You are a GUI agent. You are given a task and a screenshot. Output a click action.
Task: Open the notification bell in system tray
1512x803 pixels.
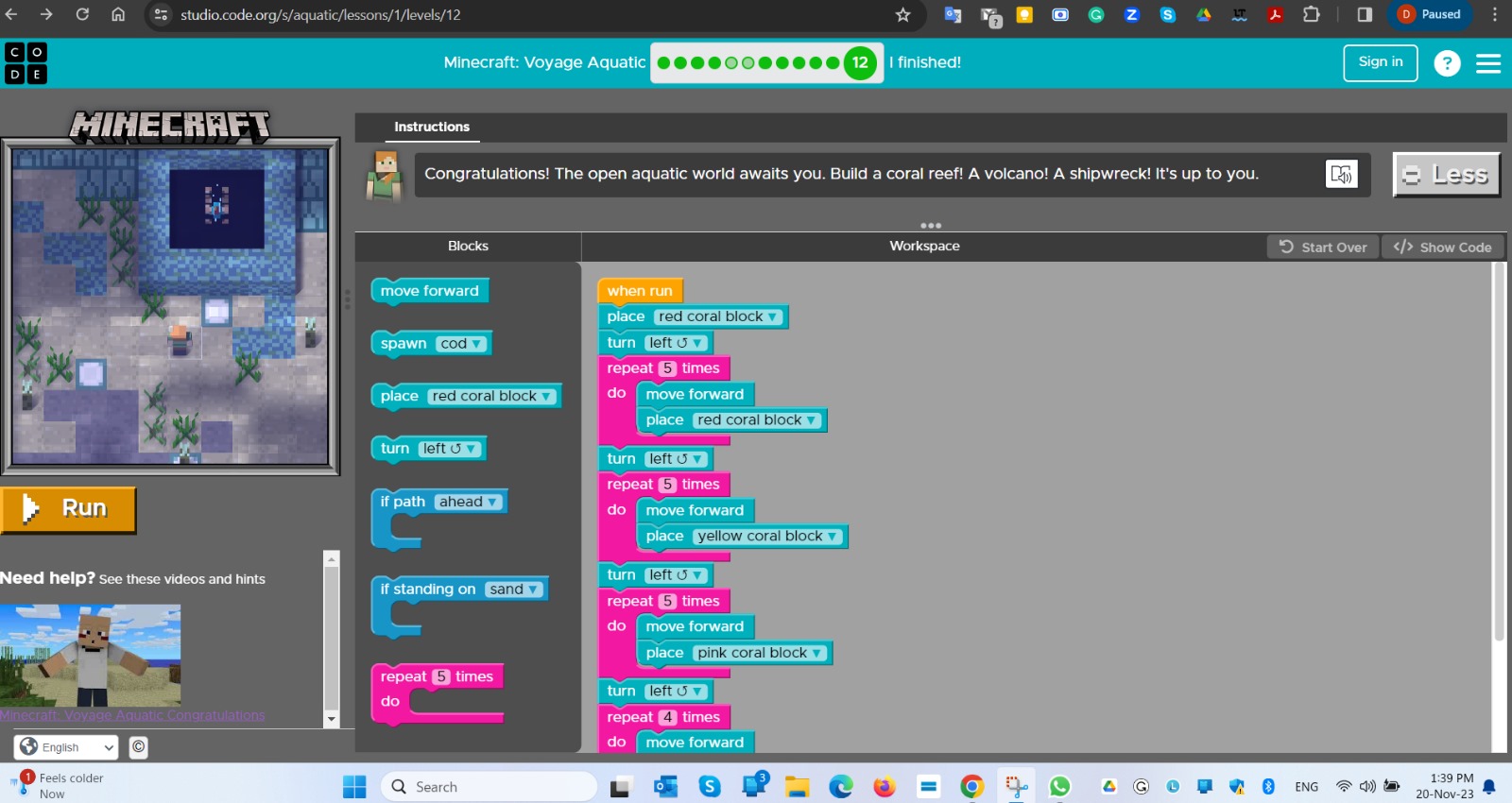(1489, 786)
